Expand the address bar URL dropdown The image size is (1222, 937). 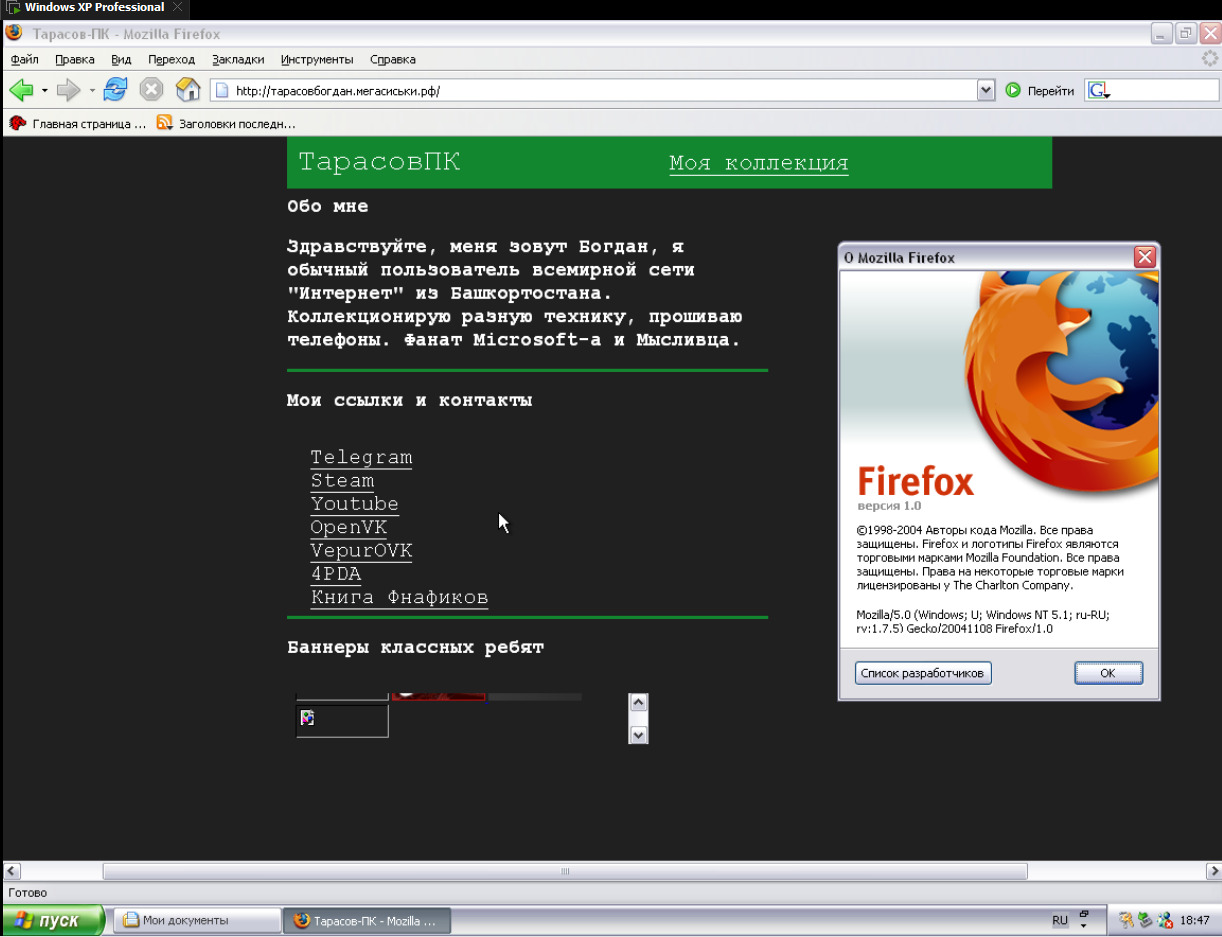986,91
